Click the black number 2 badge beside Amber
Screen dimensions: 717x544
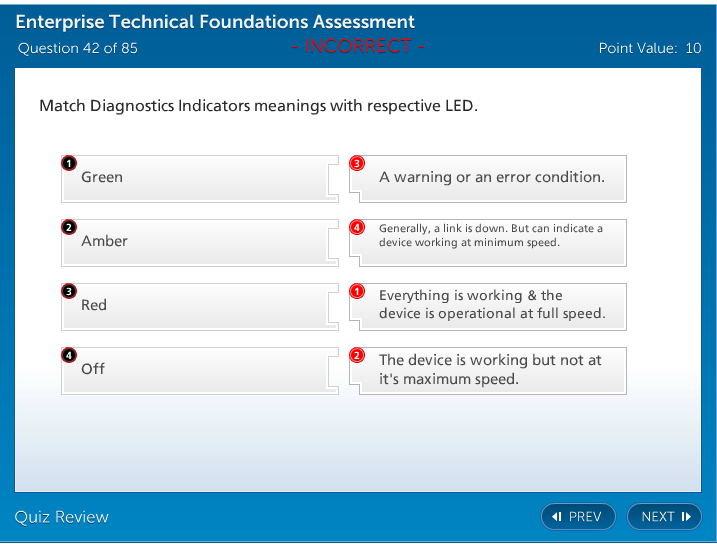[x=68, y=227]
